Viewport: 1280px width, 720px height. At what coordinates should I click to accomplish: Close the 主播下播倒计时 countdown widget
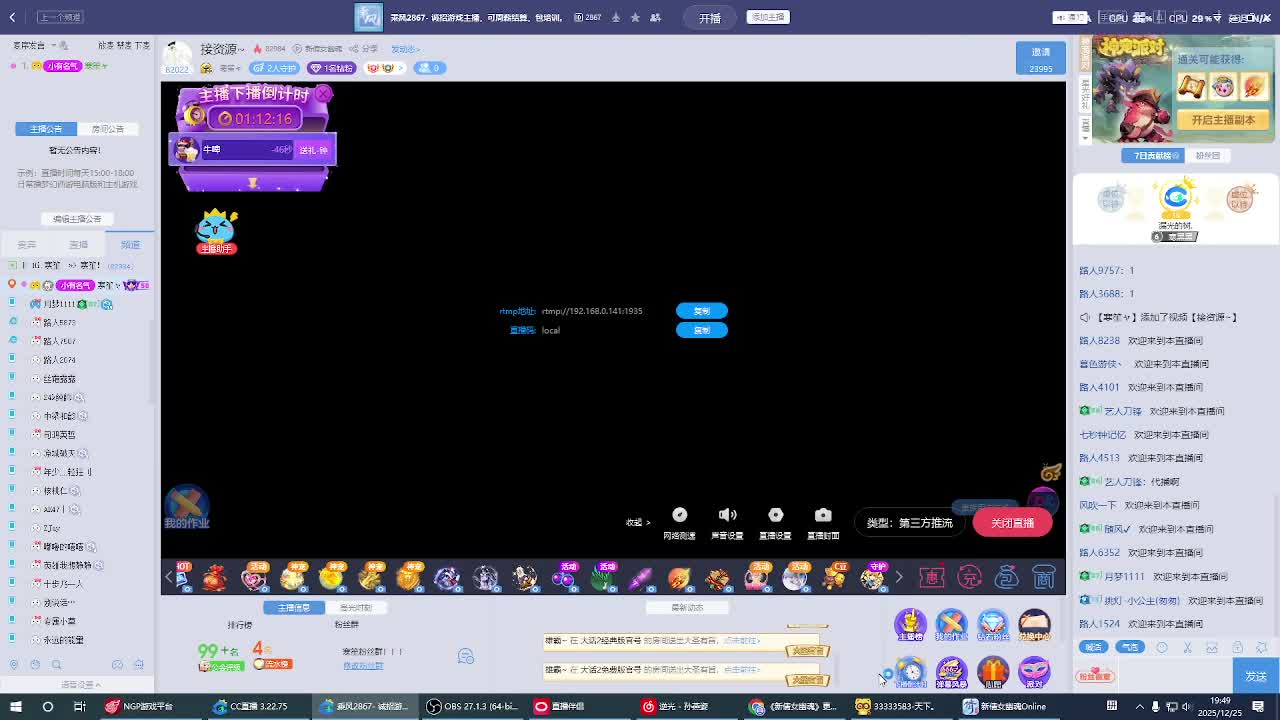(323, 94)
